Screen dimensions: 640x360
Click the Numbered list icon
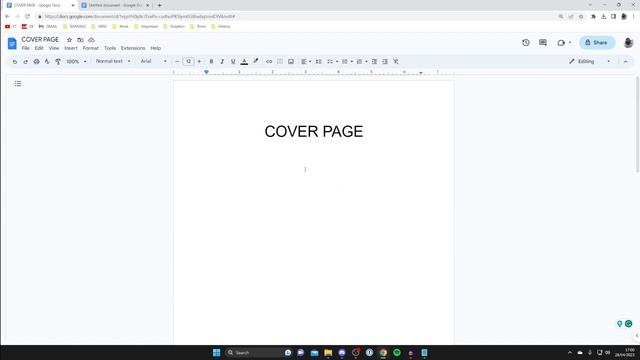click(x=359, y=62)
